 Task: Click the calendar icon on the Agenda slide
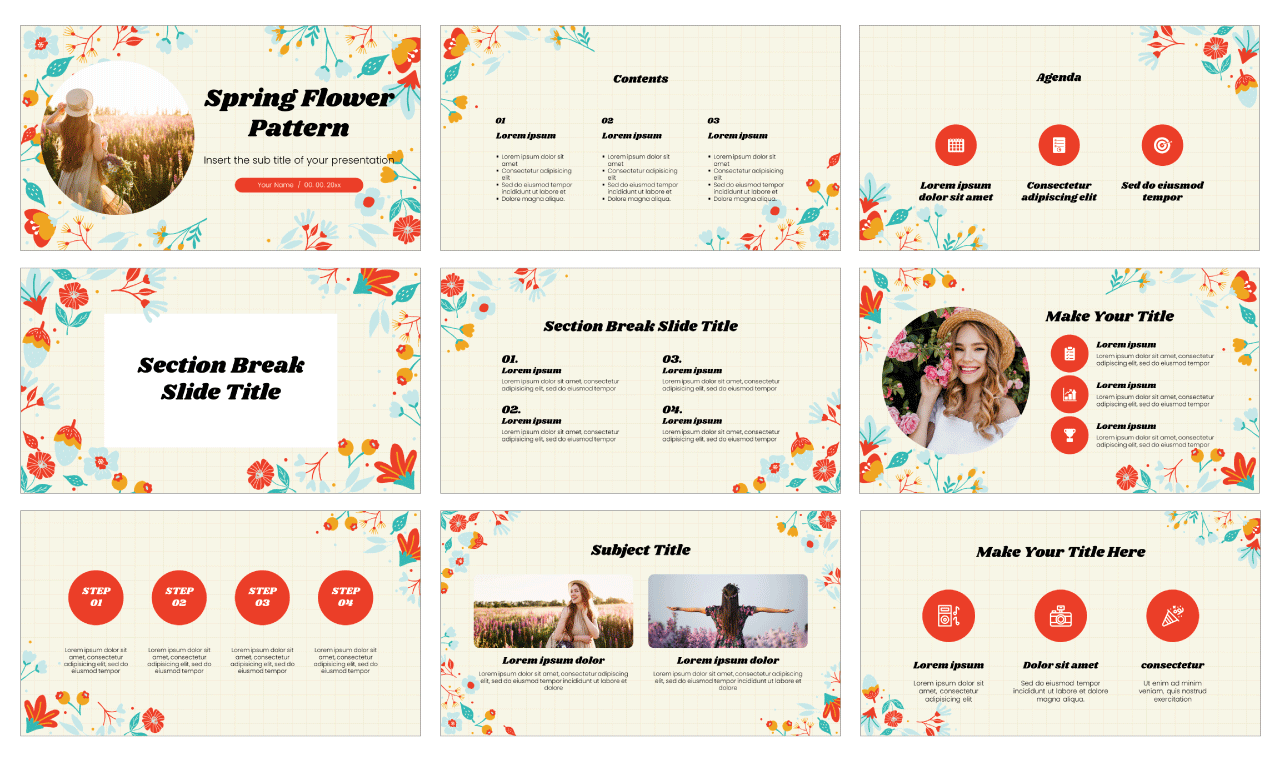(x=956, y=146)
